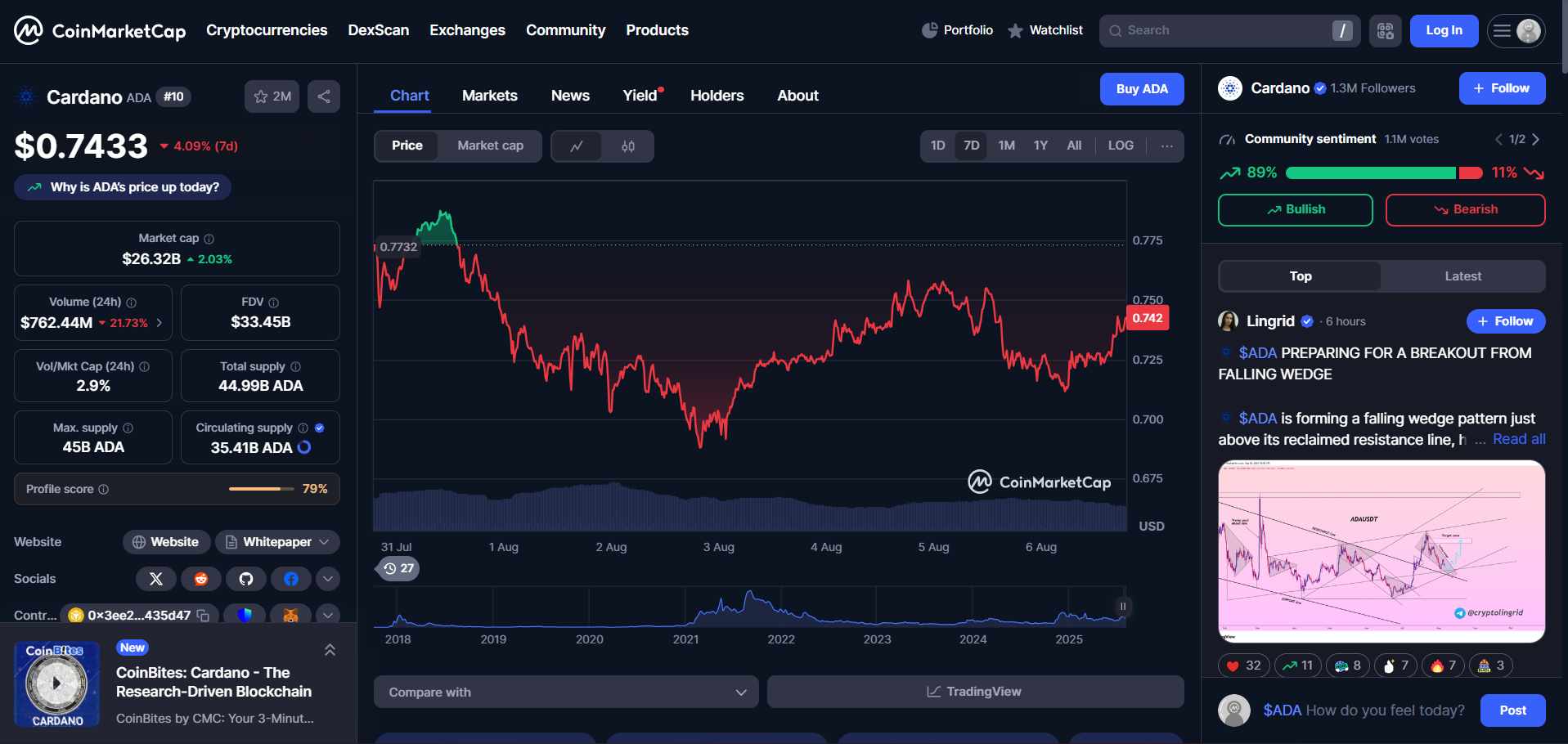Viewport: 1568px width, 744px height.
Task: Click the shield wallet icon in Contracts row
Action: (245, 615)
